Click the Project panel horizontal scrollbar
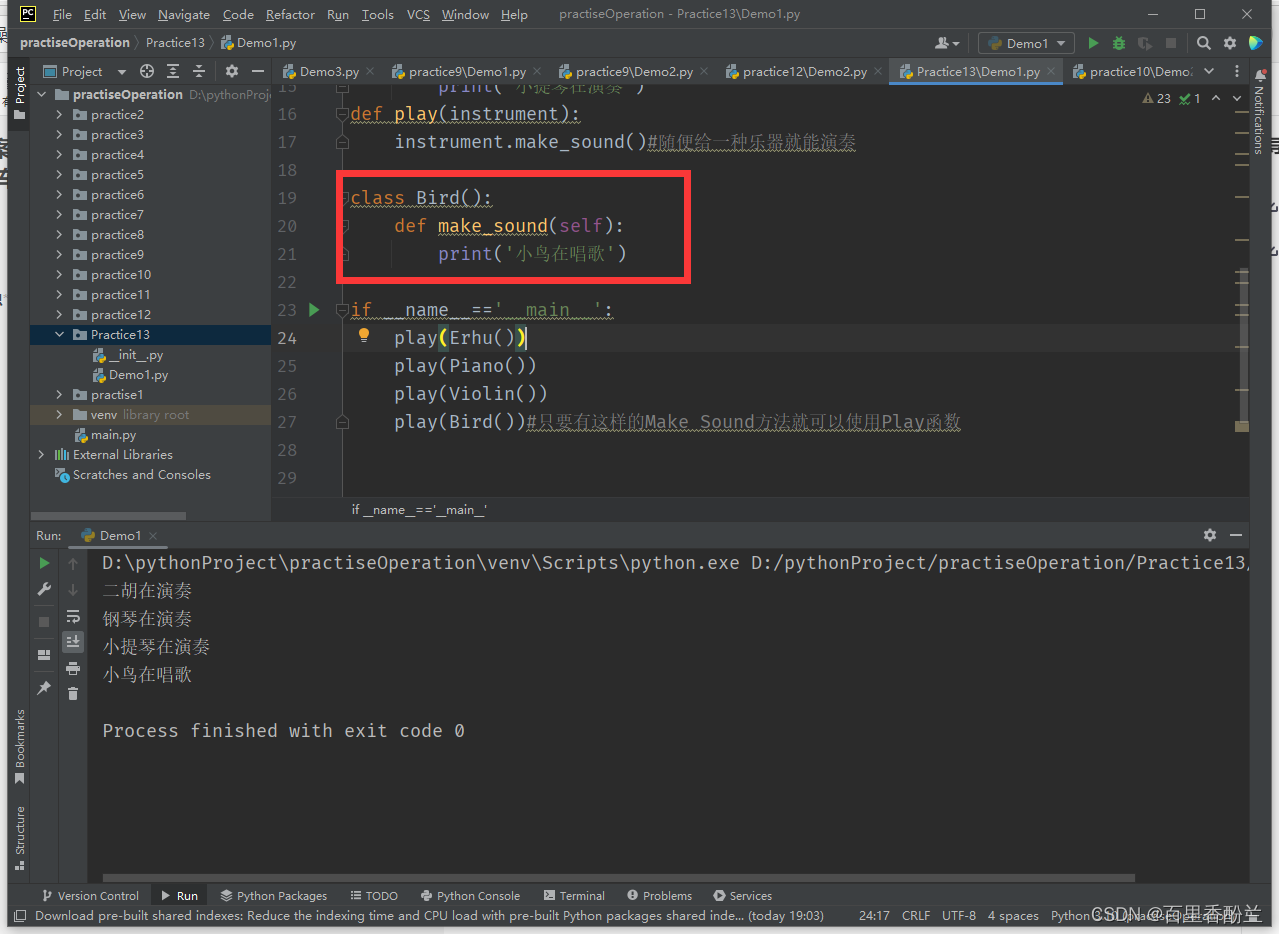The height and width of the screenshot is (934, 1279). coord(110,516)
